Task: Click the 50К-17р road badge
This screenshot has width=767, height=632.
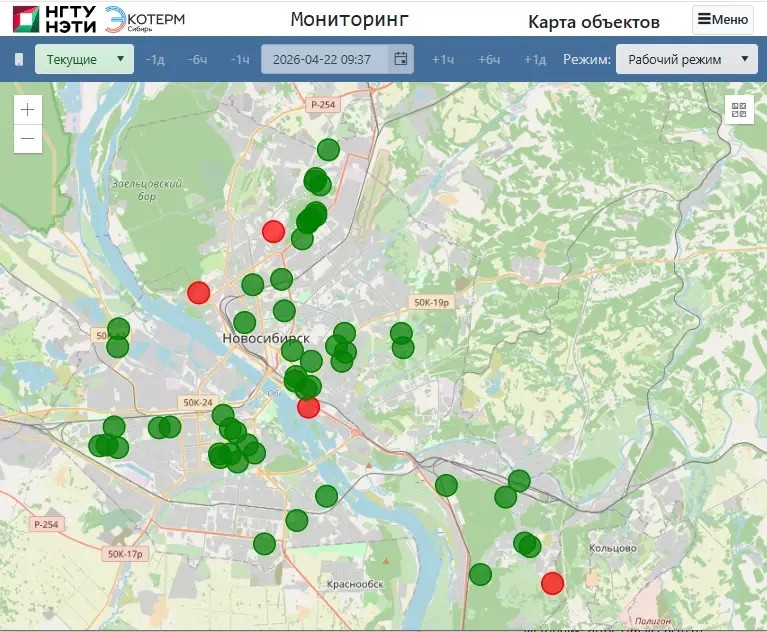Action: pyautogui.click(x=125, y=554)
